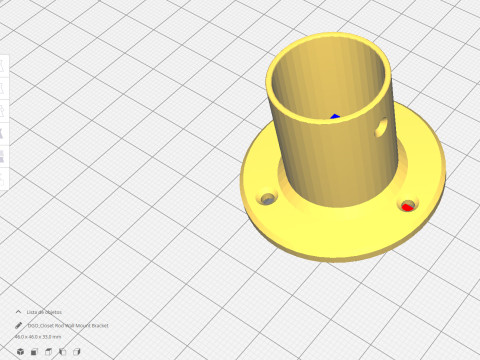Open the Lista de objetos label
Image resolution: width=480 pixels, height=360 pixels.
click(x=44, y=312)
